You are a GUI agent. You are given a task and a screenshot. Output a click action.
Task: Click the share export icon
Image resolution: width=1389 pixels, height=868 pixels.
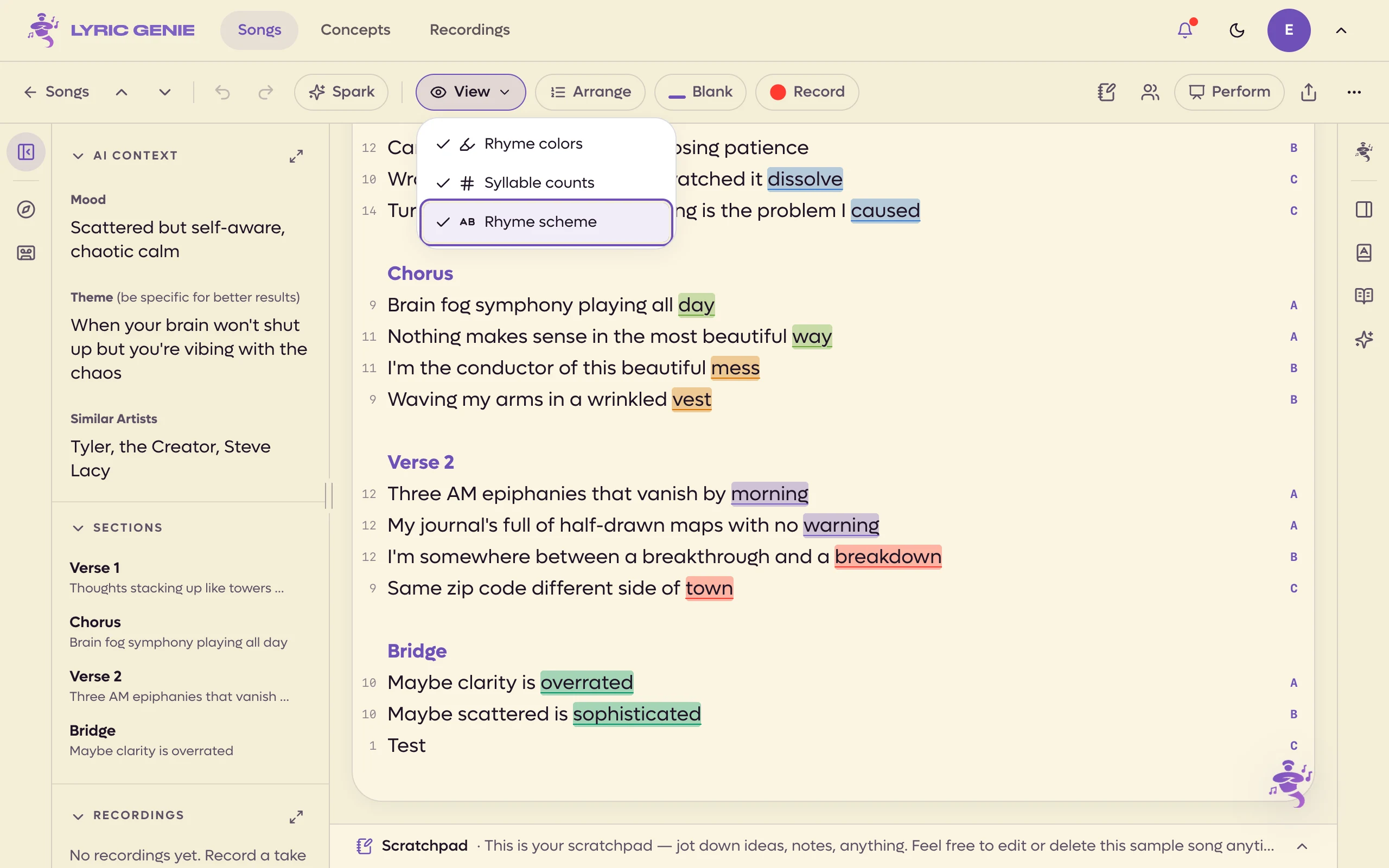tap(1308, 92)
